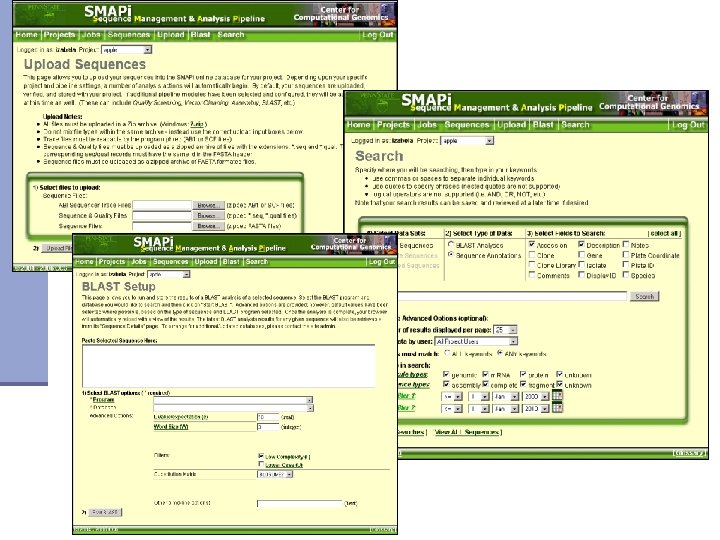Open the Substitution Matrix dropdown
720x540 pixels.
pyautogui.click(x=275, y=474)
